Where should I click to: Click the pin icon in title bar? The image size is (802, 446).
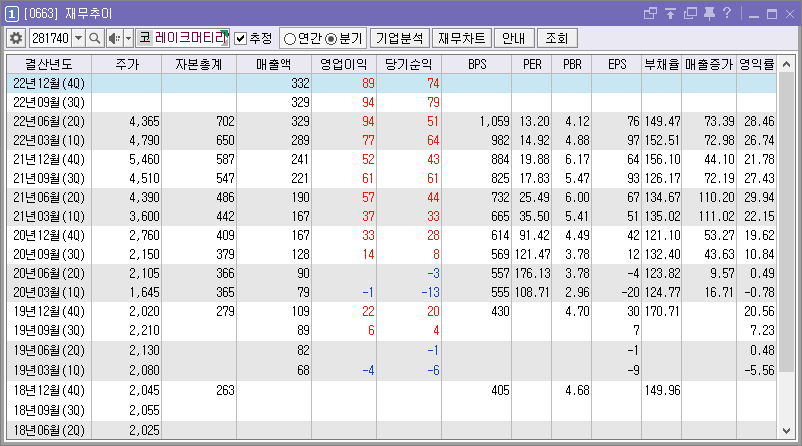(x=709, y=14)
